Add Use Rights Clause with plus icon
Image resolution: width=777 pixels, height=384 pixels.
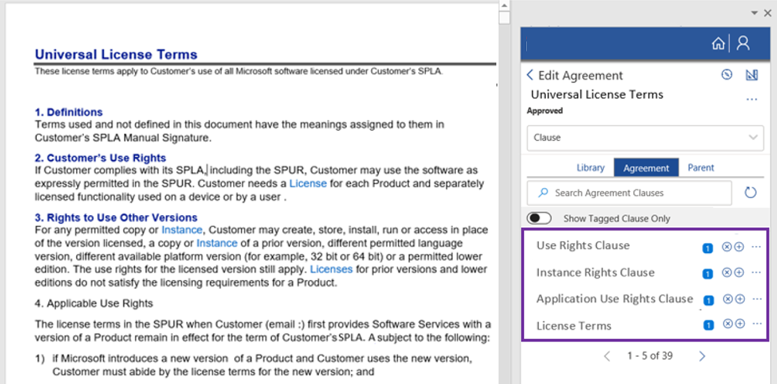(x=739, y=246)
